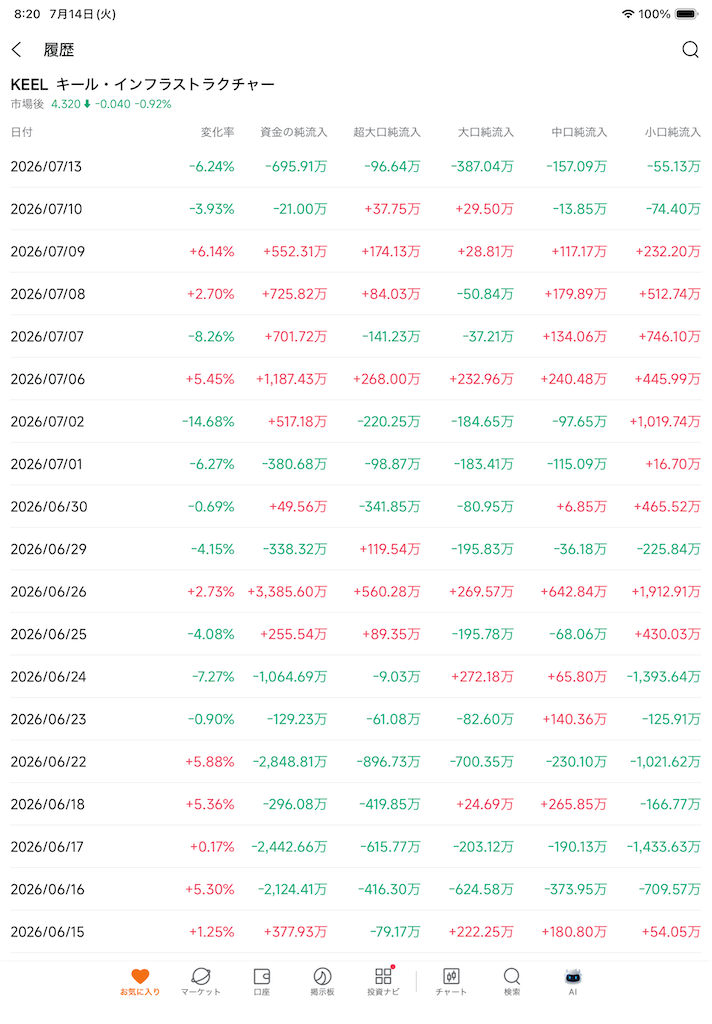This screenshot has width=712, height=1024.
Task: Open the チャート candlestick icon
Action: point(451,982)
